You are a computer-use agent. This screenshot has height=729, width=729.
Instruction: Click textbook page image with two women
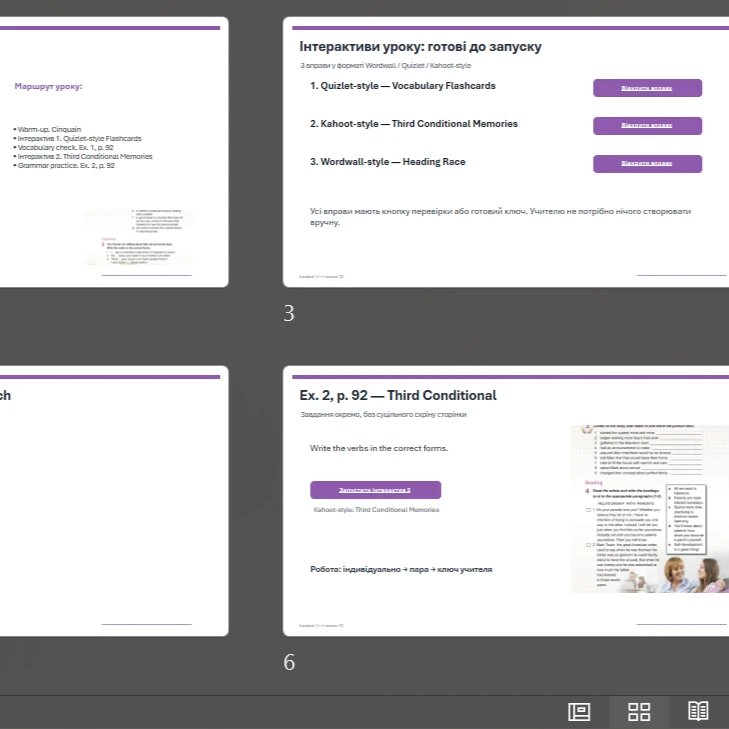point(650,509)
